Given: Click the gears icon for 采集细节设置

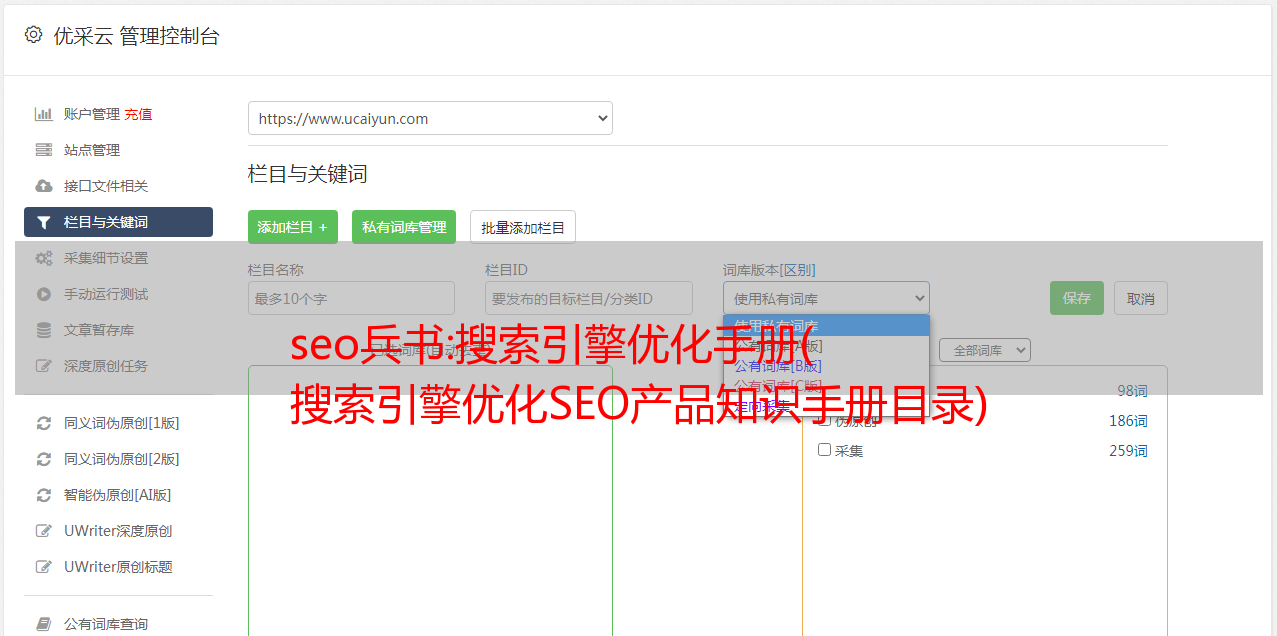Looking at the screenshot, I should coord(43,258).
